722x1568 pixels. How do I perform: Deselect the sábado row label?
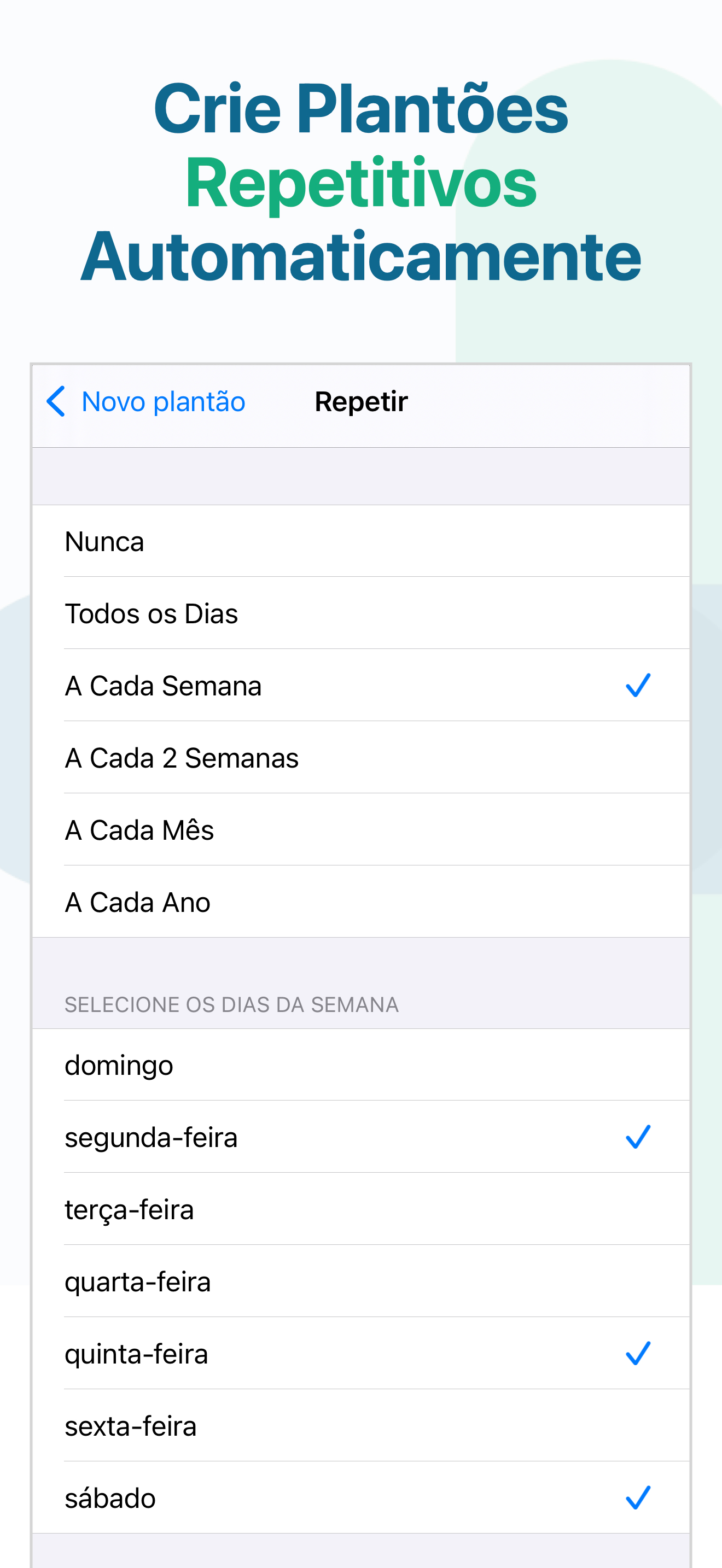coord(110,1499)
